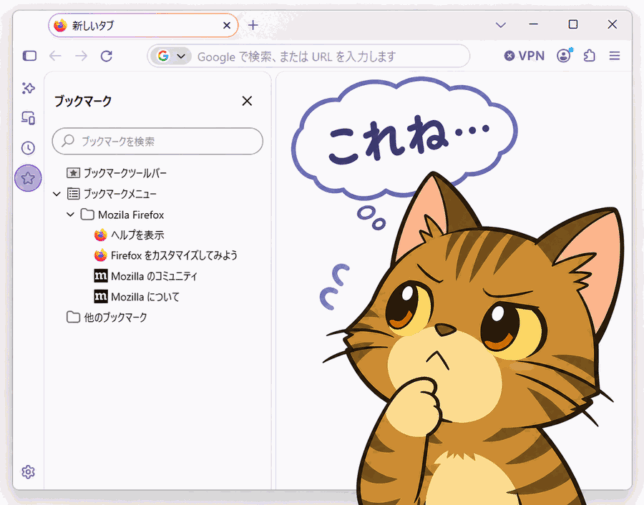The image size is (644, 505).
Task: Select the Mozila Firefox folder
Action: 122,214
